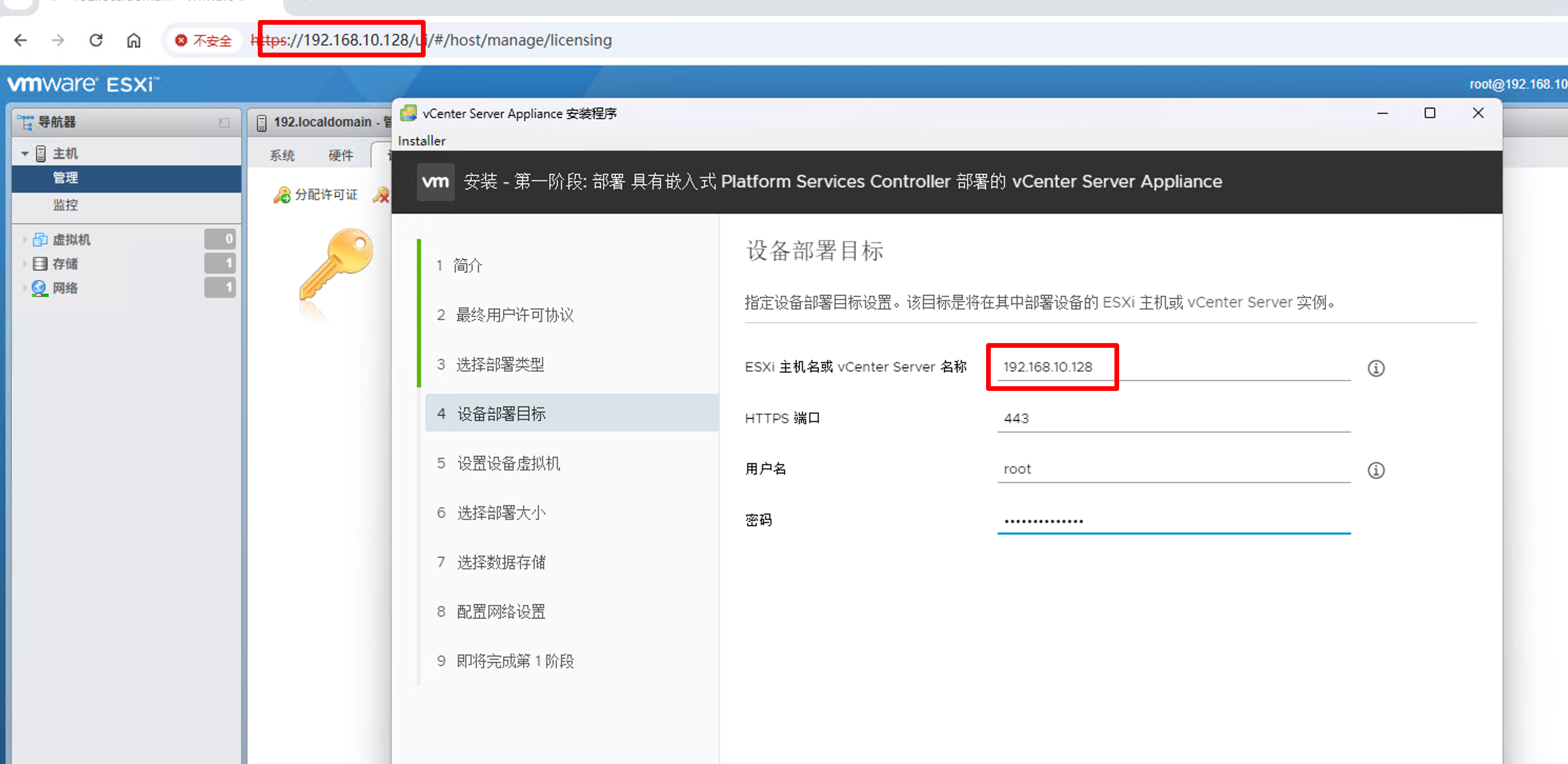Open the 虚拟机 section
The width and height of the screenshot is (1568, 764).
pos(71,240)
